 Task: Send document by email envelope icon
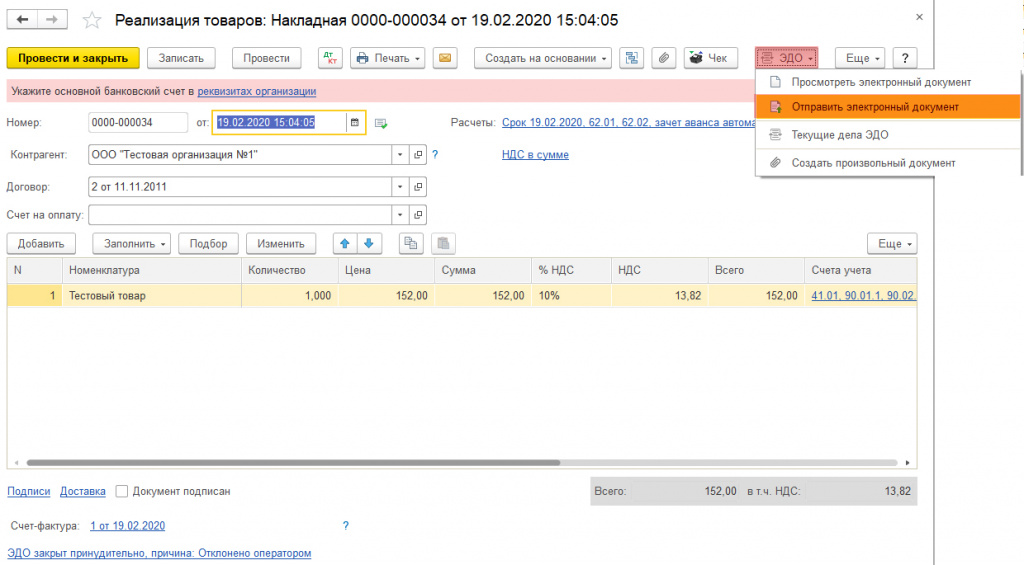[445, 58]
